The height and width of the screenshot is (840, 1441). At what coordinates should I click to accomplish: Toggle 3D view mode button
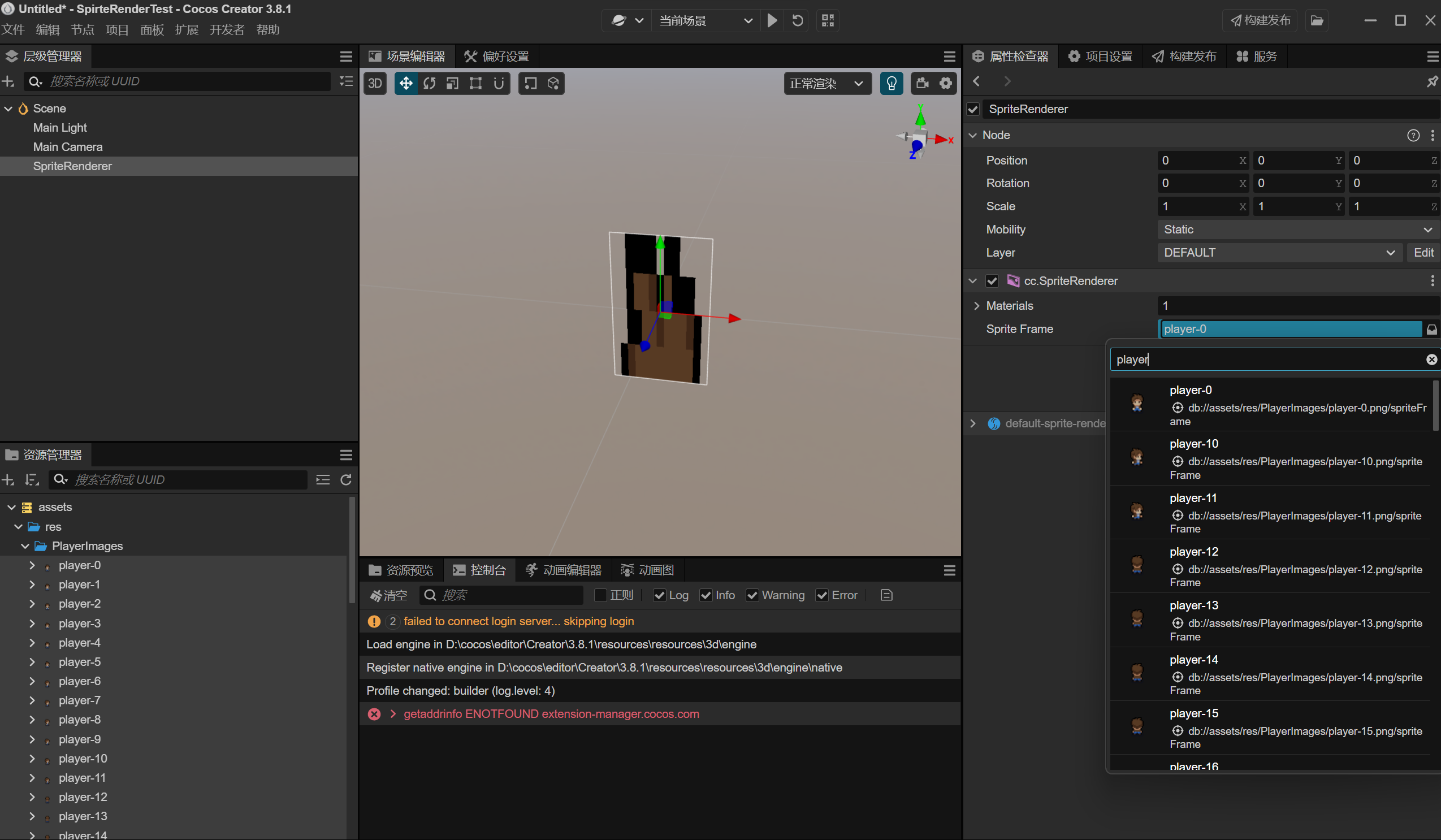[x=375, y=84]
